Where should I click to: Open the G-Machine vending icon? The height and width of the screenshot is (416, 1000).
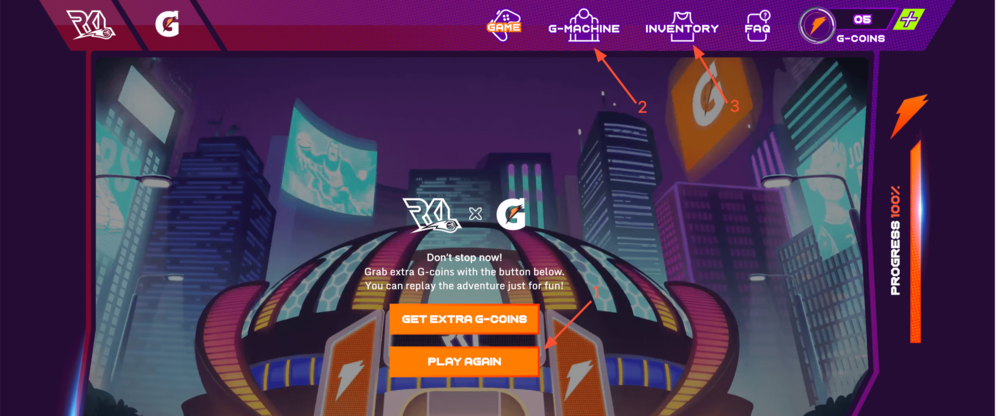point(584,25)
